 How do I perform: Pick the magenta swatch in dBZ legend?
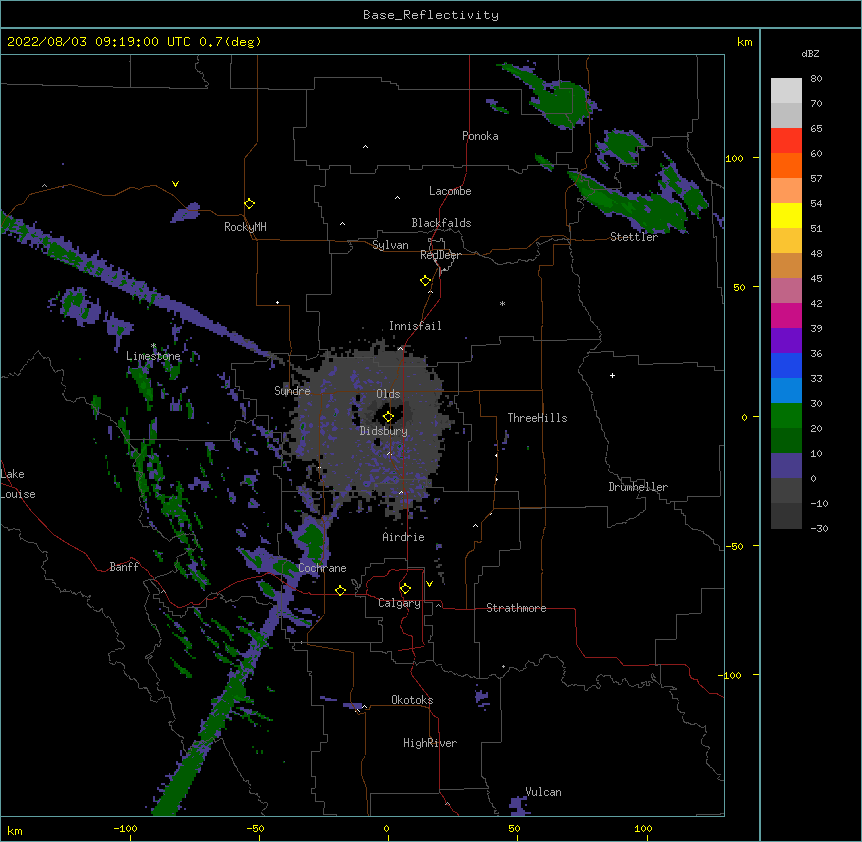786,315
